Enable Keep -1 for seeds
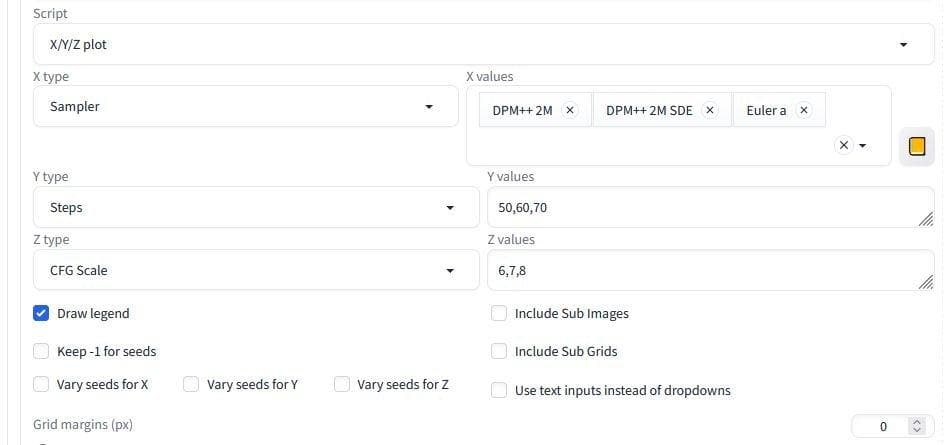Screen dimensions: 945x445 click(x=41, y=352)
